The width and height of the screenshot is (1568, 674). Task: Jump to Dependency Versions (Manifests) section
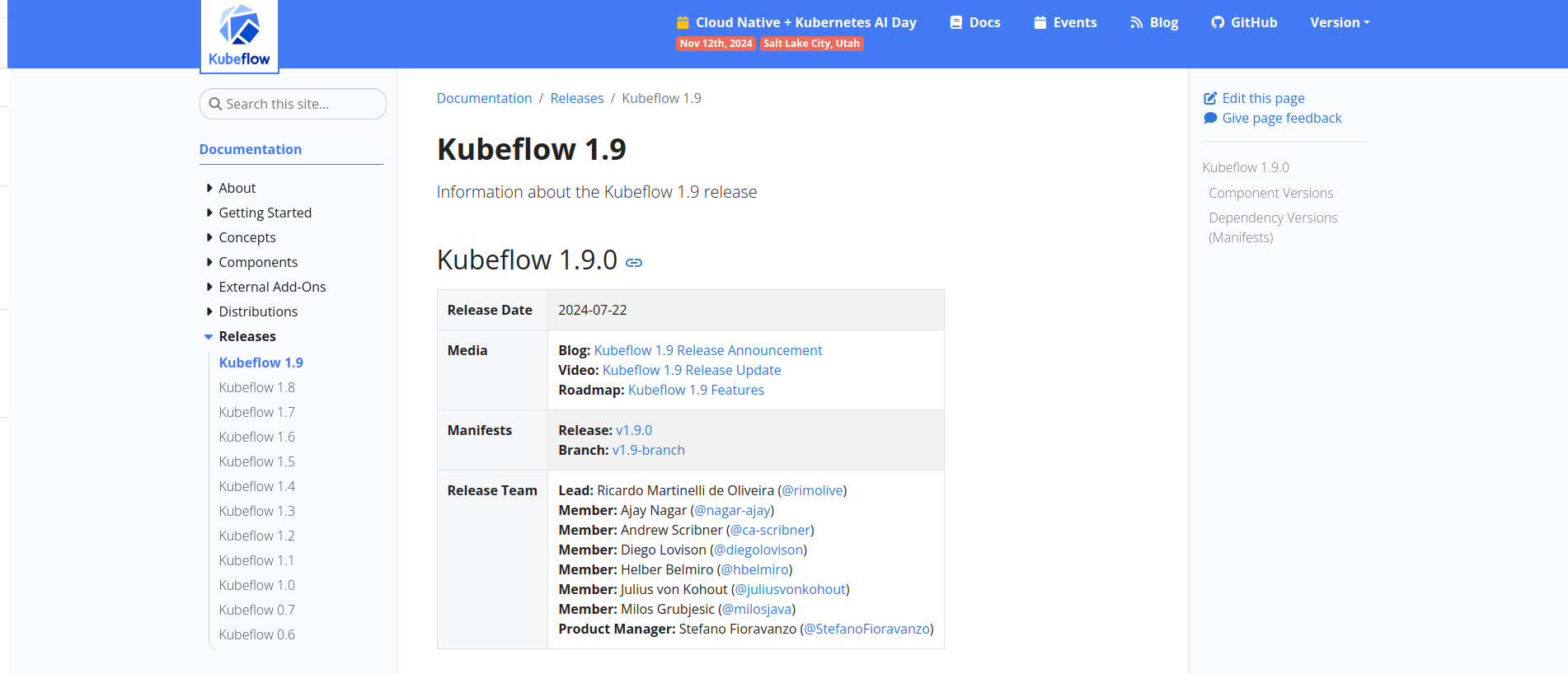coord(1273,227)
